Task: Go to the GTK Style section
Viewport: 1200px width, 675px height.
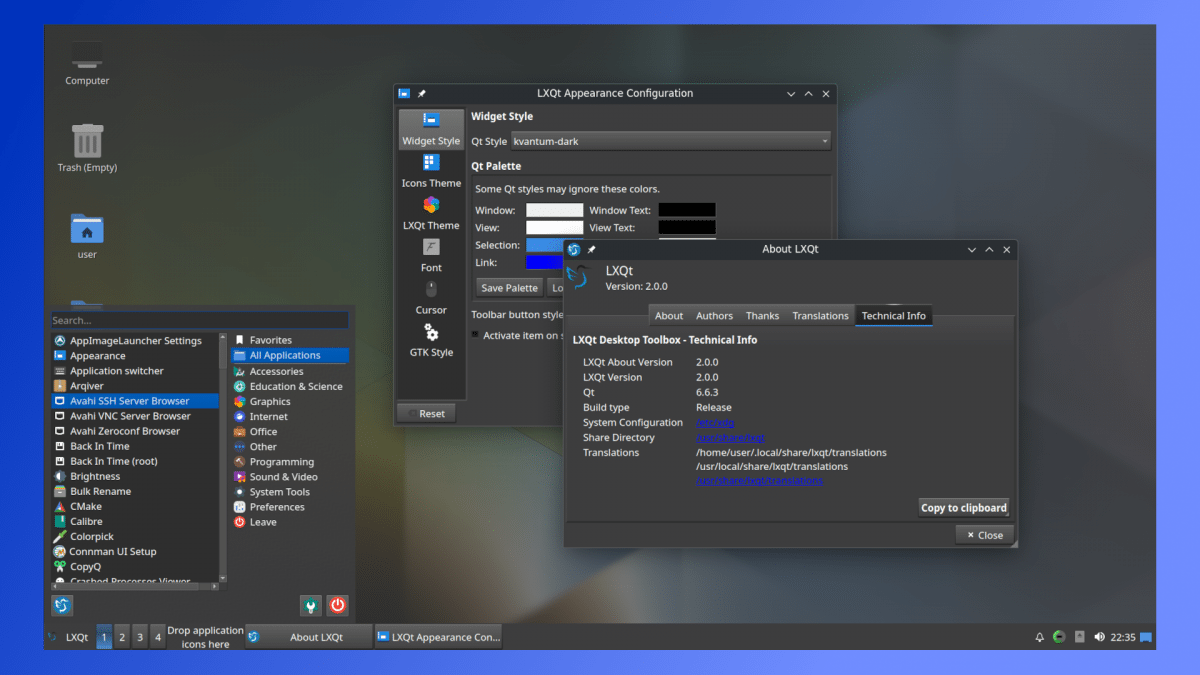Action: pos(431,340)
